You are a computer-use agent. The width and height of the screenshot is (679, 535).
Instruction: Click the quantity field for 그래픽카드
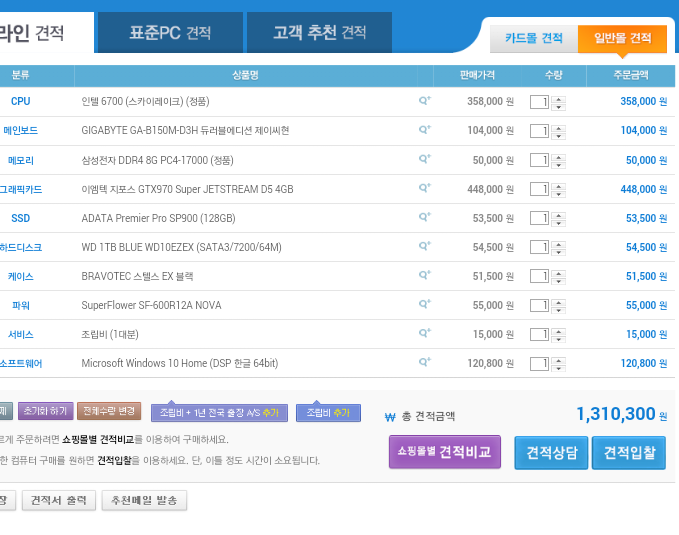click(538, 189)
